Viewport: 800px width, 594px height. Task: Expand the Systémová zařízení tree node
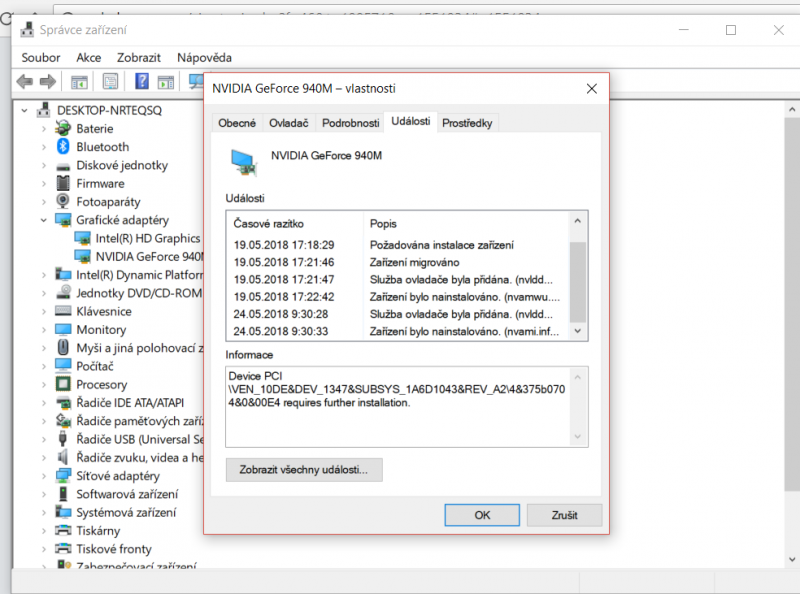coord(44,512)
